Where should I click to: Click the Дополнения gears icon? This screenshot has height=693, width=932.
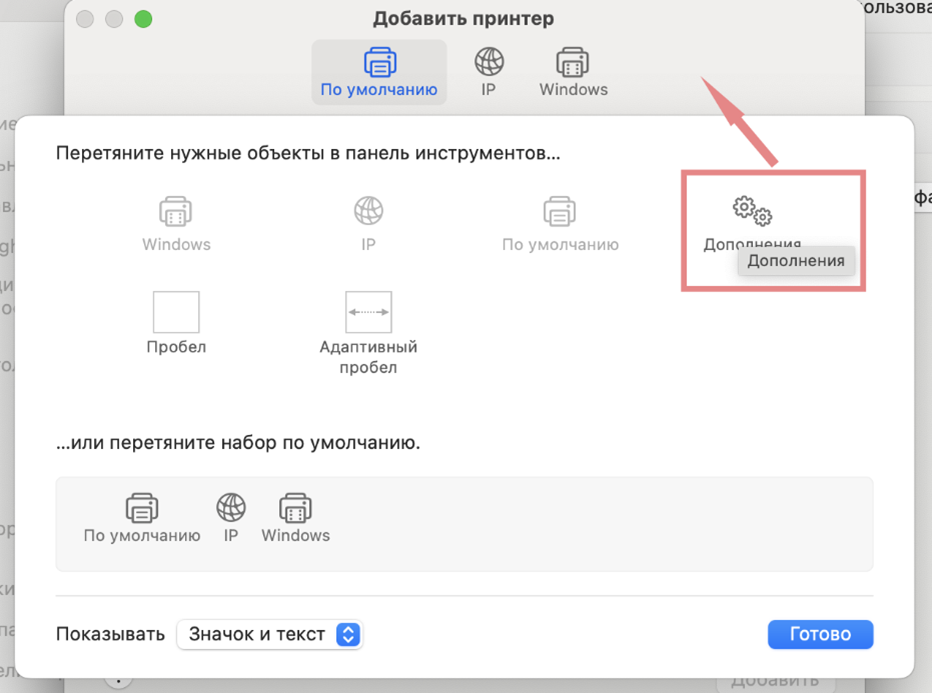(752, 212)
